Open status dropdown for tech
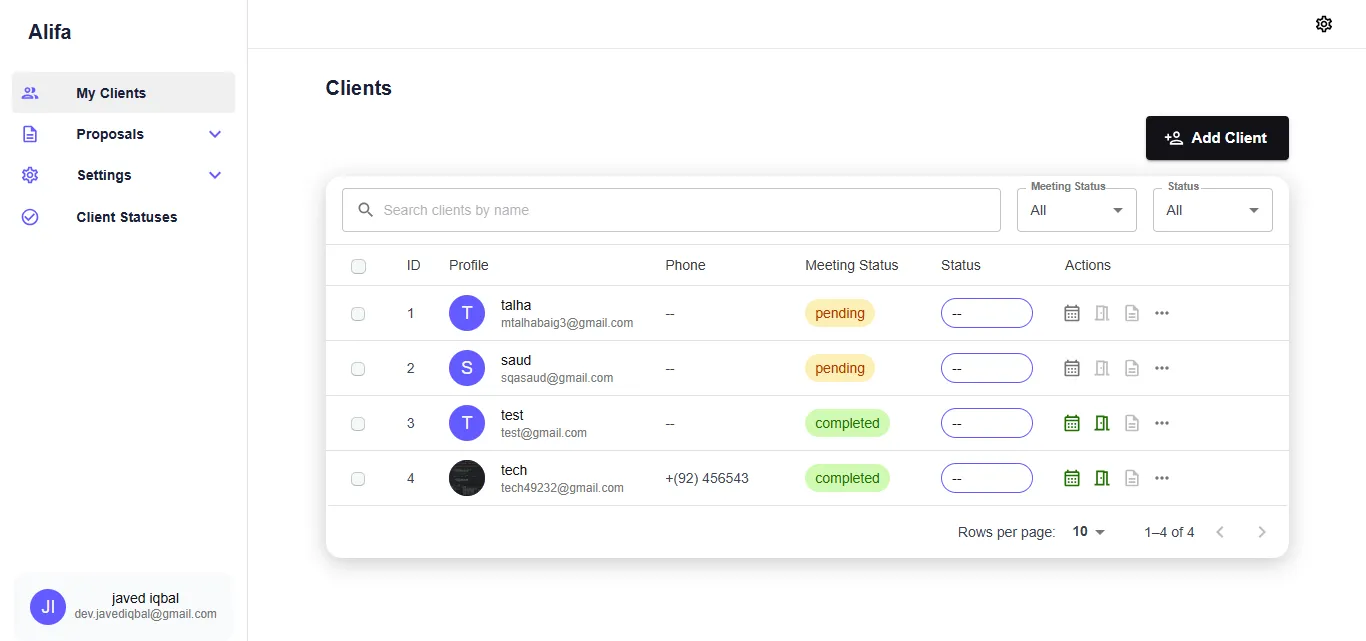This screenshot has height=641, width=1366. pyautogui.click(x=987, y=478)
